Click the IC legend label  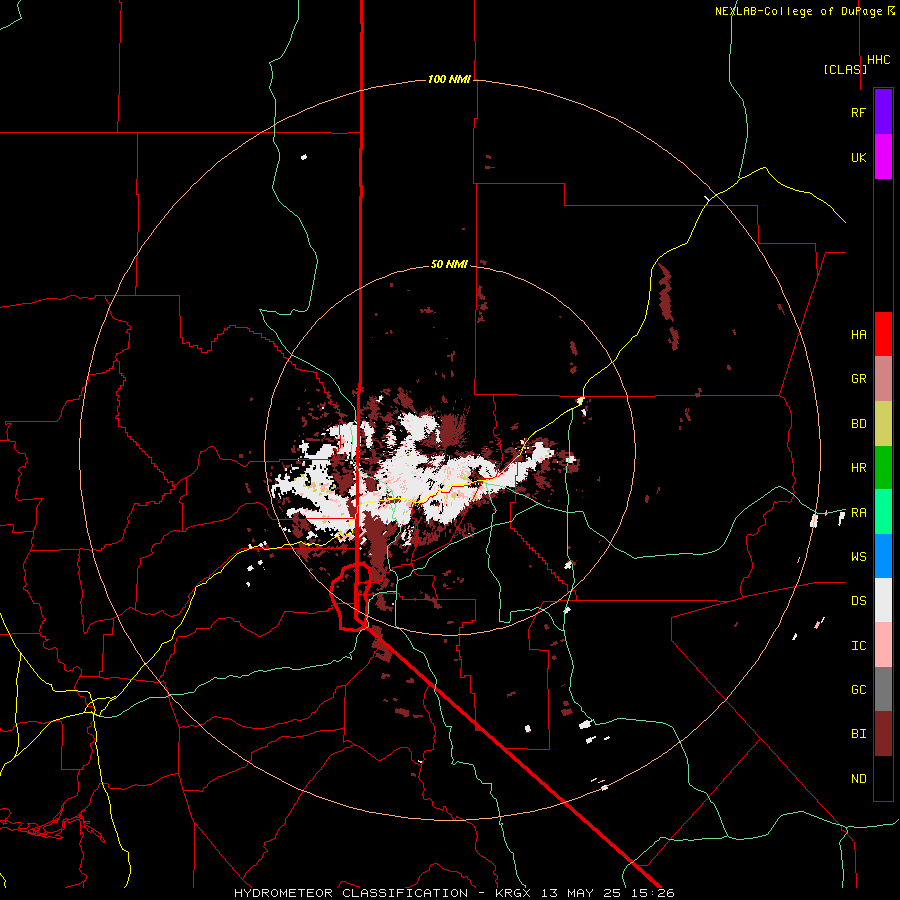coord(858,646)
